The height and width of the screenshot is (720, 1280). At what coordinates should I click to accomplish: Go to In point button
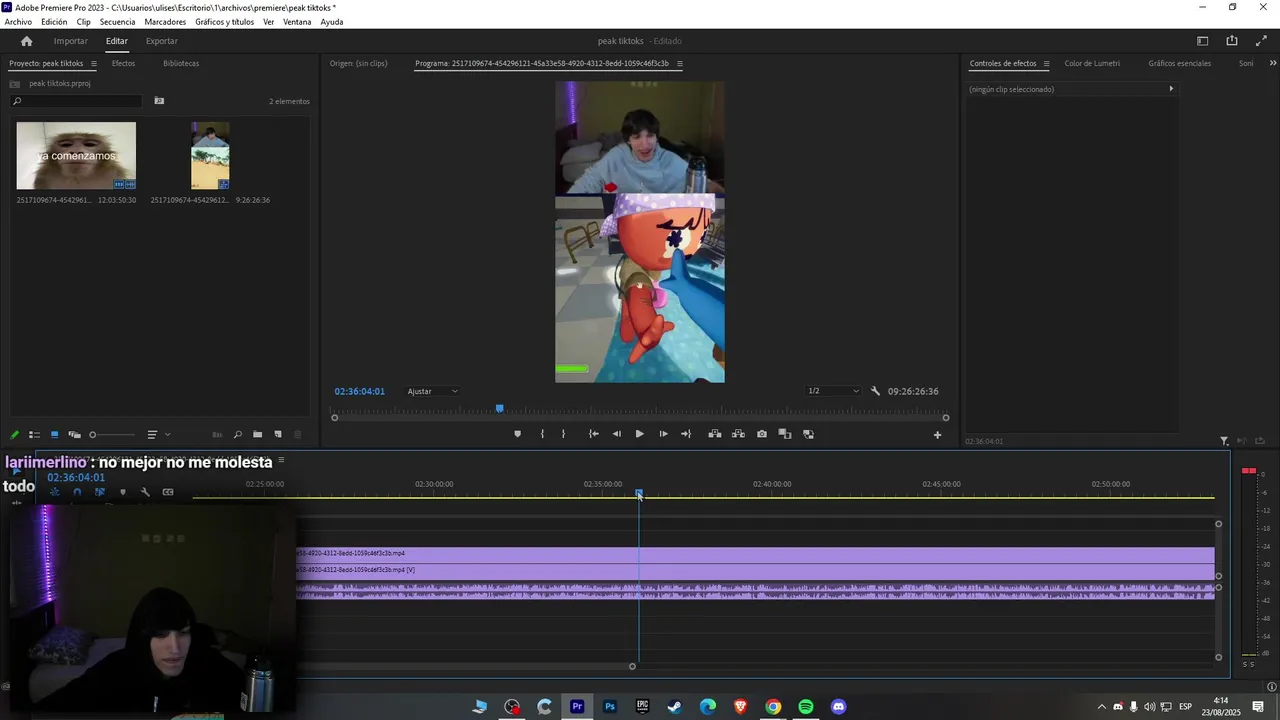click(x=594, y=434)
